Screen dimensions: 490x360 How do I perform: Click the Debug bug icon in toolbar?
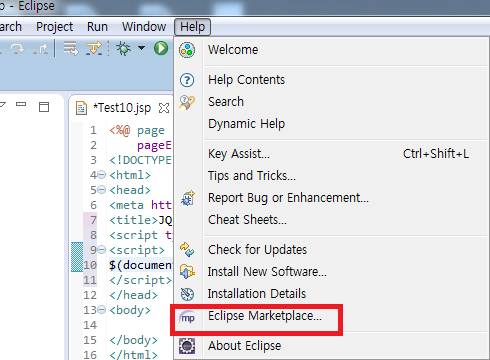(x=123, y=48)
